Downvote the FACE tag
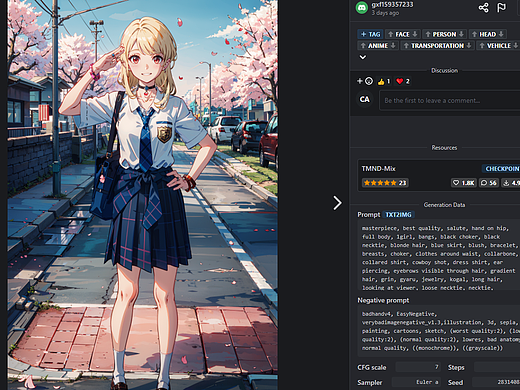This screenshot has height=390, width=520. tap(415, 34)
